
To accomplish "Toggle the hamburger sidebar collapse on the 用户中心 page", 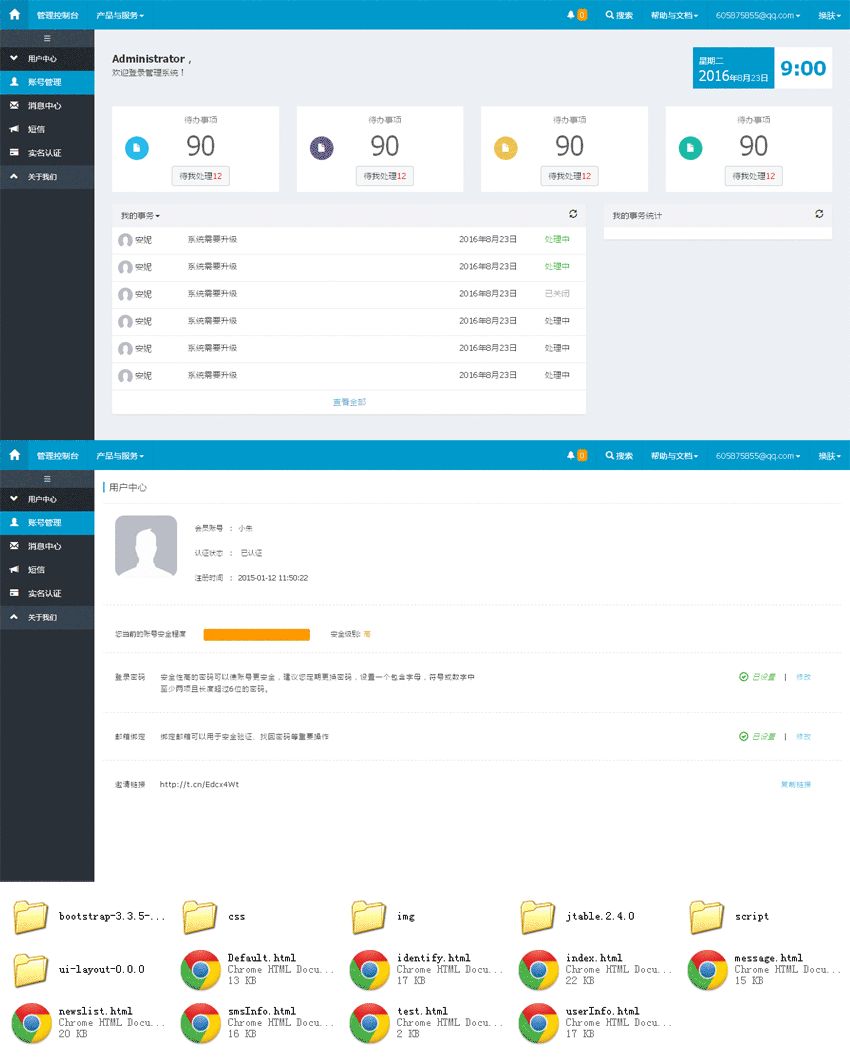I will coord(47,479).
